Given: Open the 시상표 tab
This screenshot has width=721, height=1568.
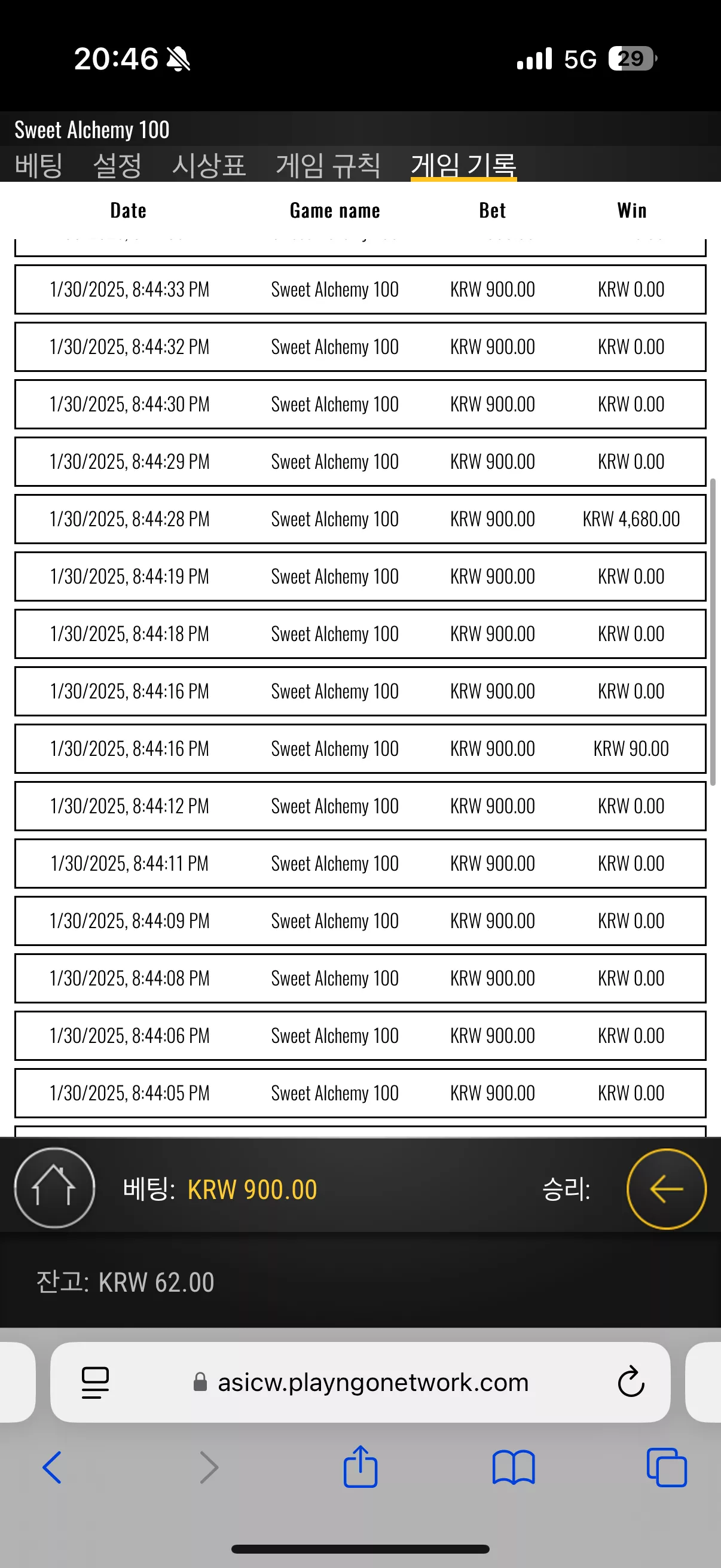Looking at the screenshot, I should 209,165.
